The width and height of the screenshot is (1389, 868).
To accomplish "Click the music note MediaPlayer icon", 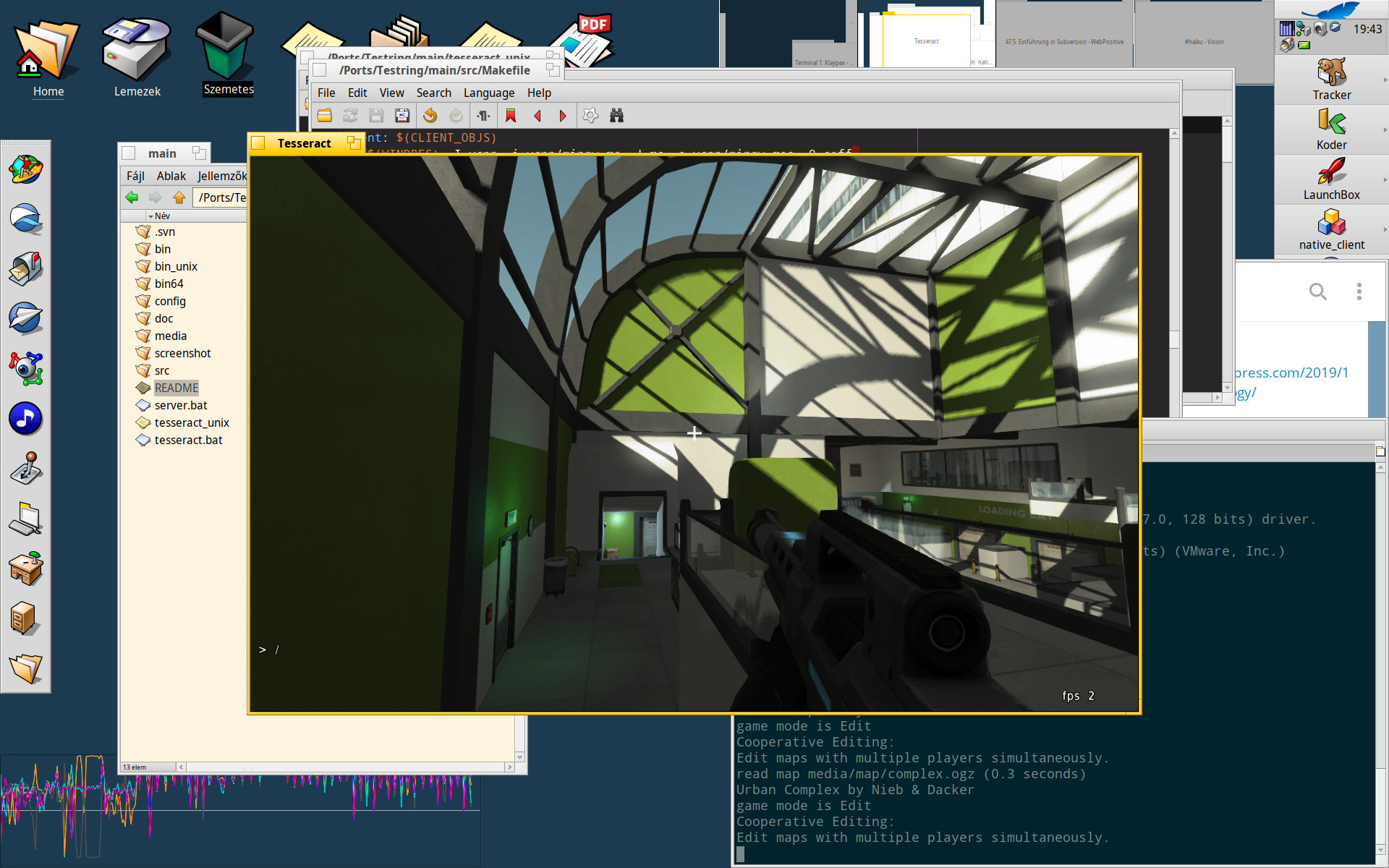I will point(26,419).
